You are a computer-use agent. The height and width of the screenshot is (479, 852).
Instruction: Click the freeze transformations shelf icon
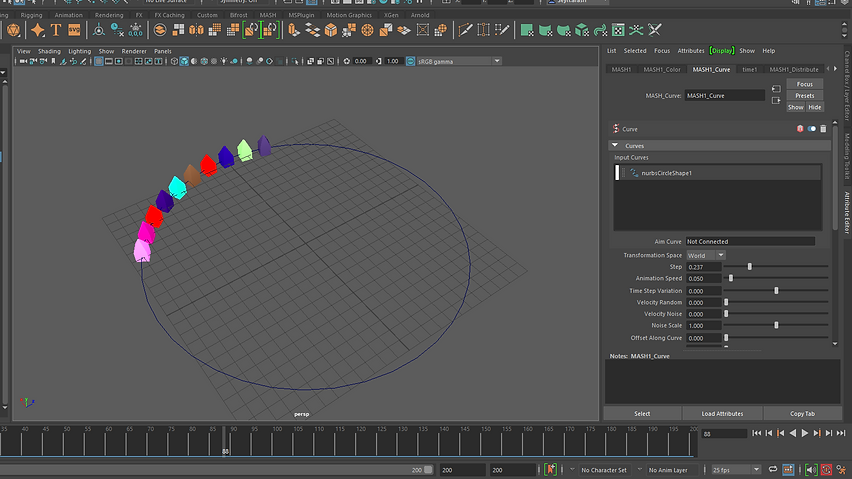point(135,30)
